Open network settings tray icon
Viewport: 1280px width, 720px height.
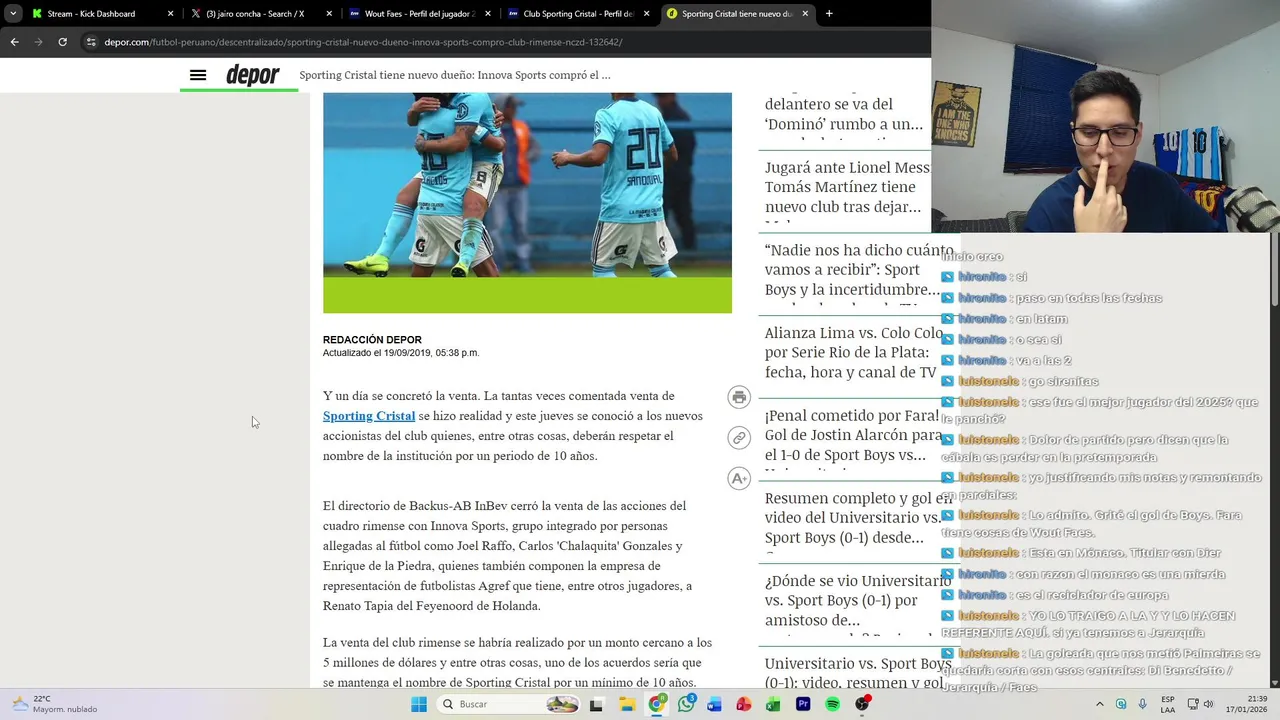[1191, 704]
